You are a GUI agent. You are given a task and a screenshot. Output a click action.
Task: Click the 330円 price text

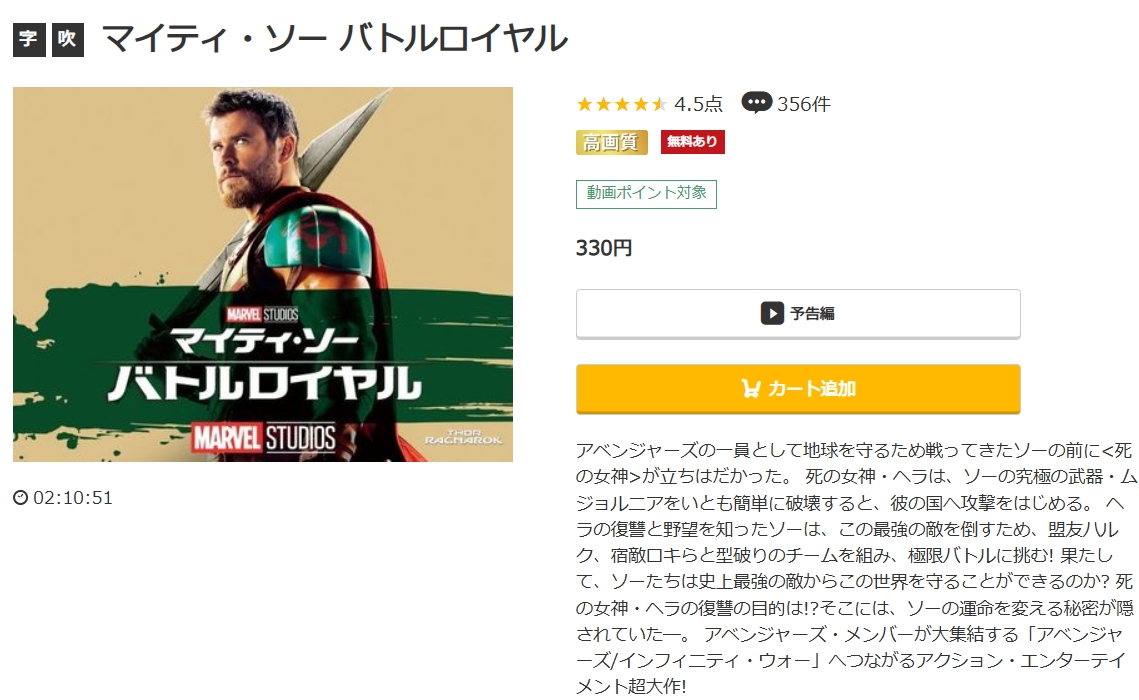point(604,248)
